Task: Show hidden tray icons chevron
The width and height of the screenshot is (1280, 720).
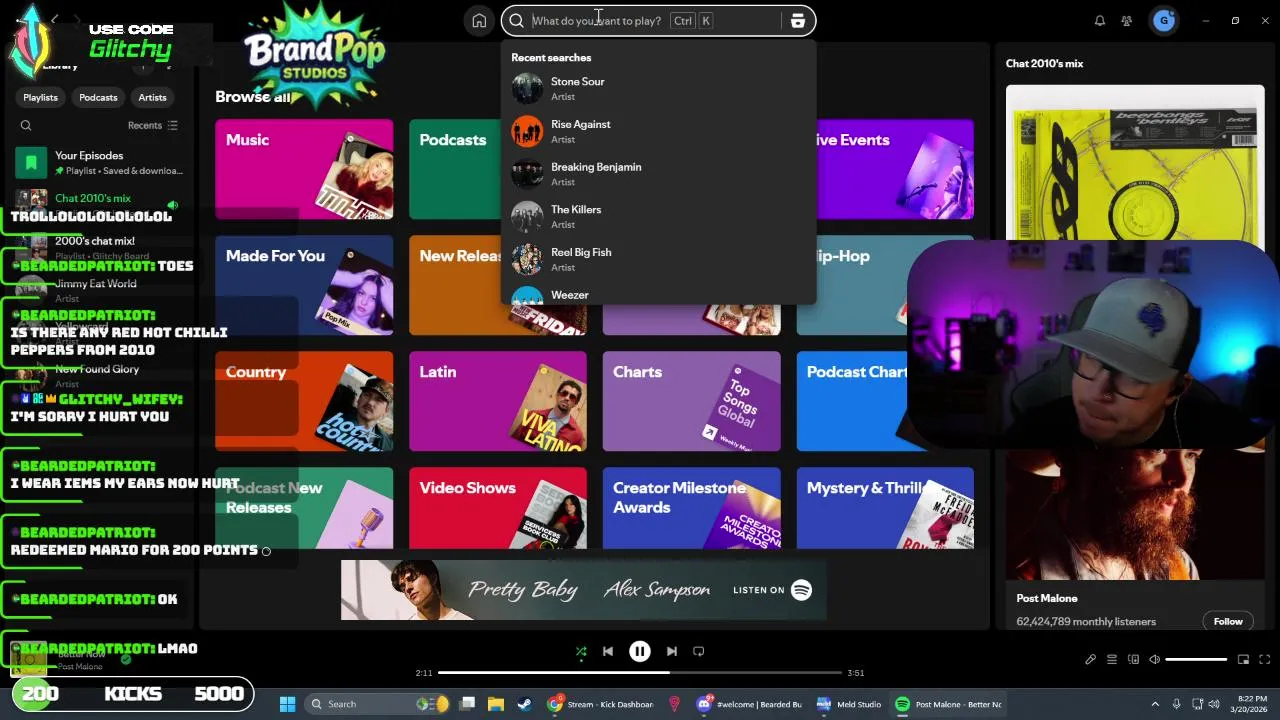Action: click(1155, 704)
